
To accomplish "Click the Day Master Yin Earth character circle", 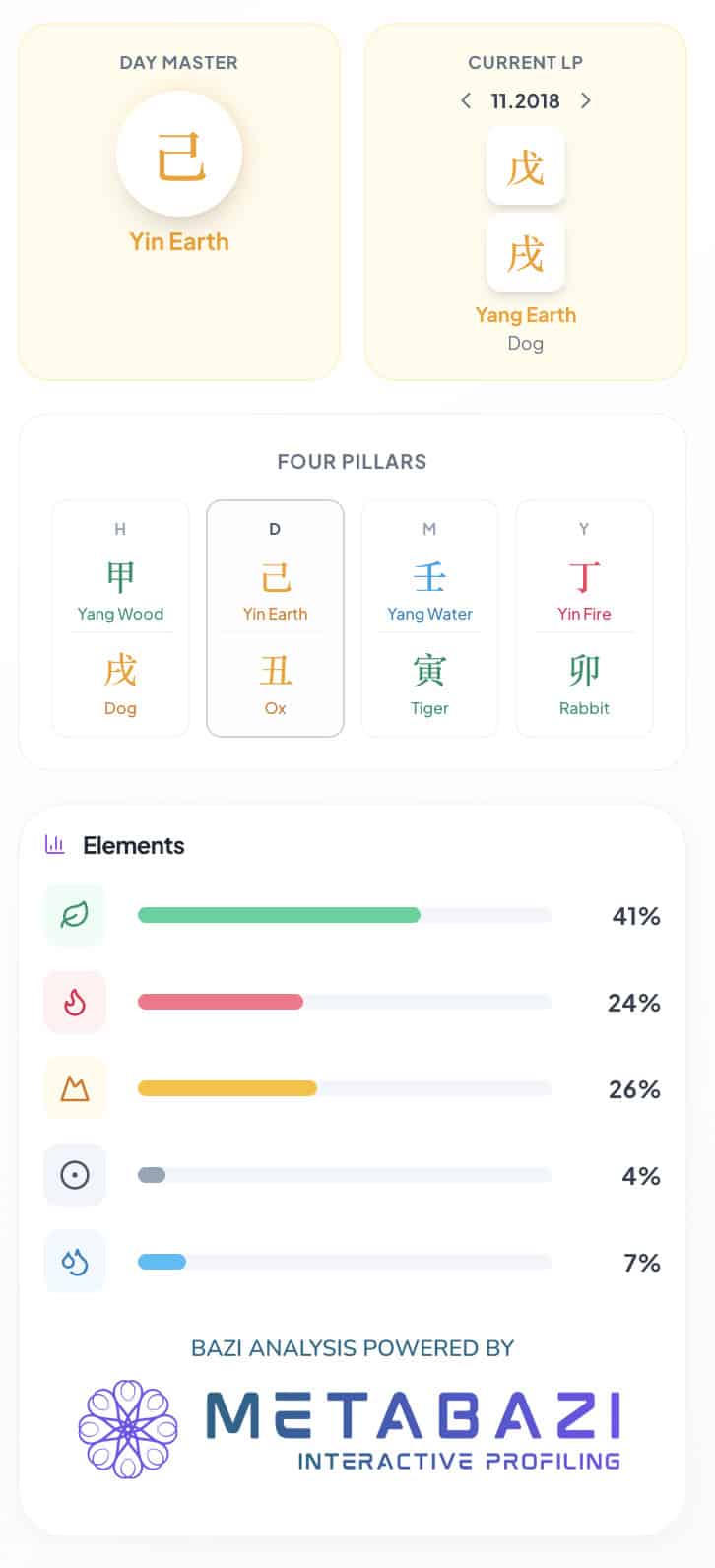I will 179,155.
